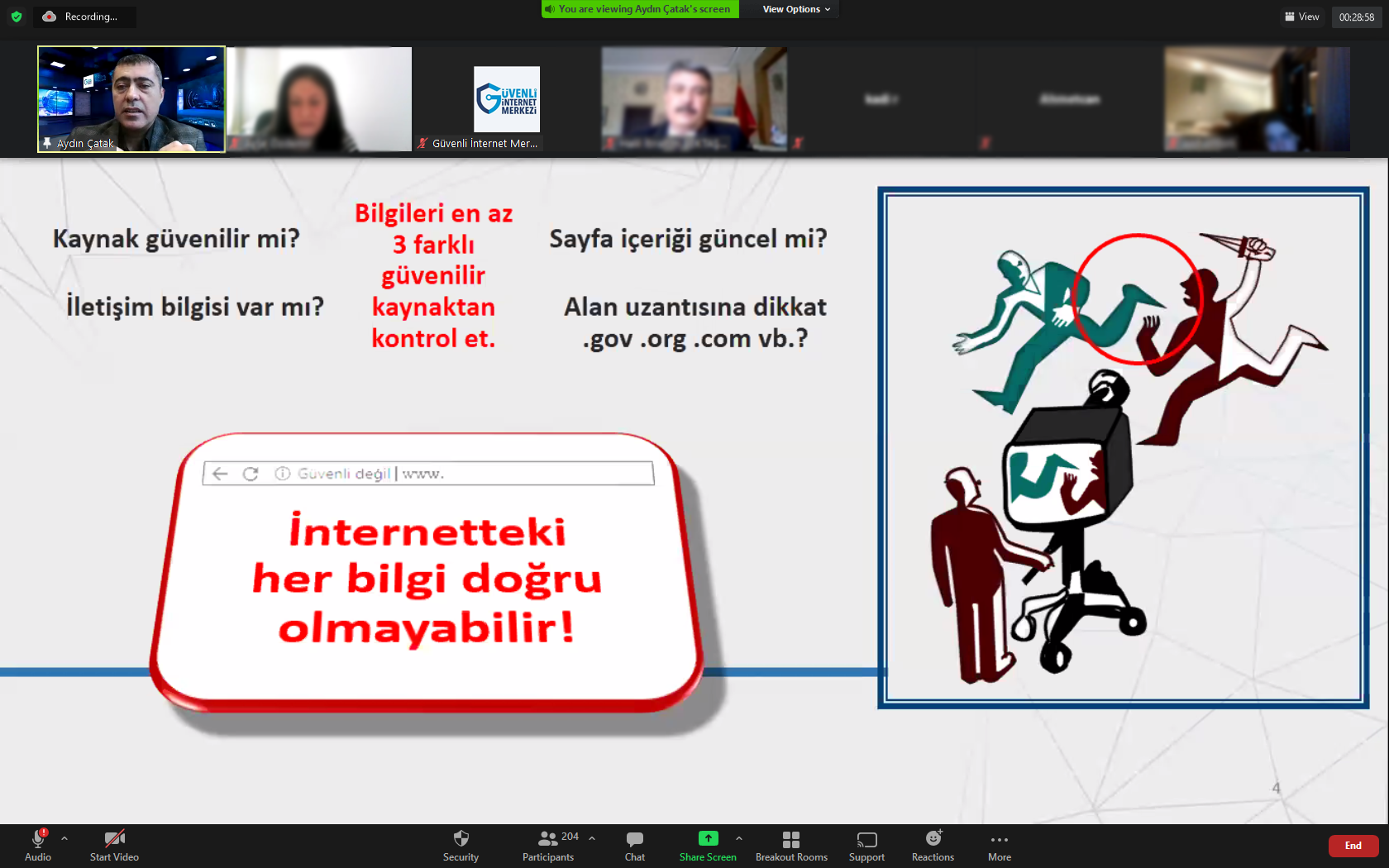Click muted mic icon on Güvenli İnternet tile
This screenshot has height=868, width=1389.
tap(422, 143)
